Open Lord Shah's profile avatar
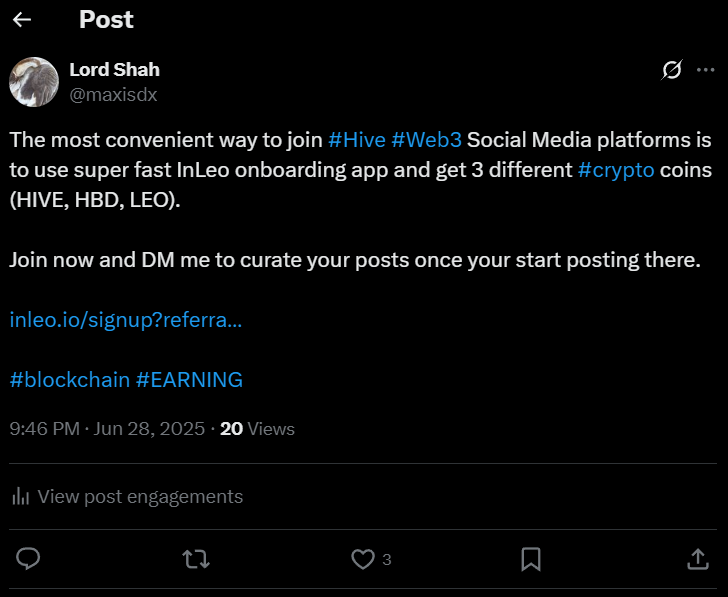 tap(34, 82)
